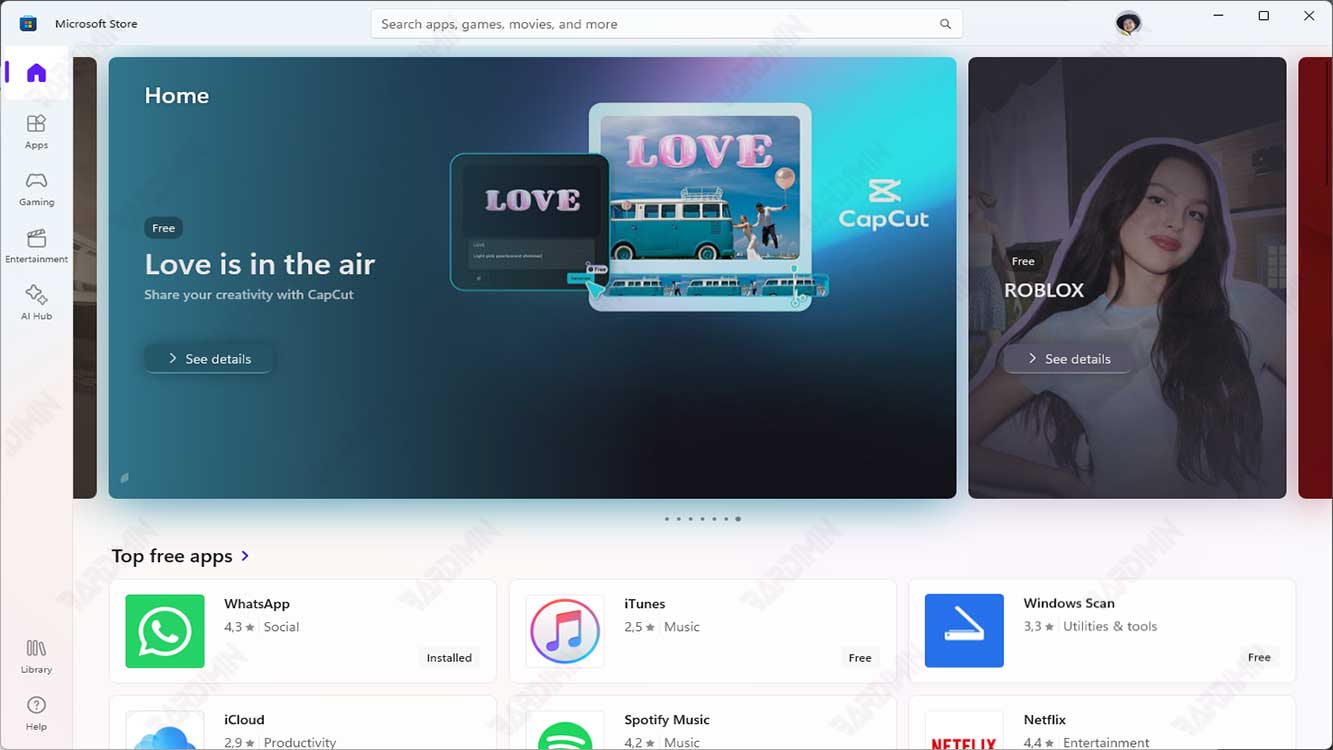Click the Utilities & tools category text

click(x=1110, y=627)
